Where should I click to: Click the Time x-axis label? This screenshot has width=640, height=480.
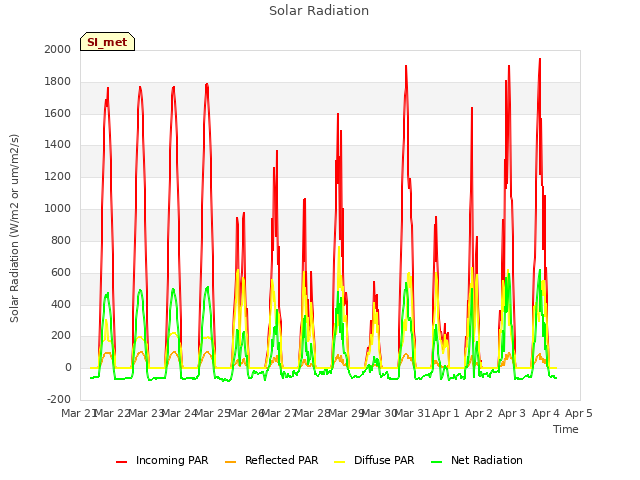(566, 429)
